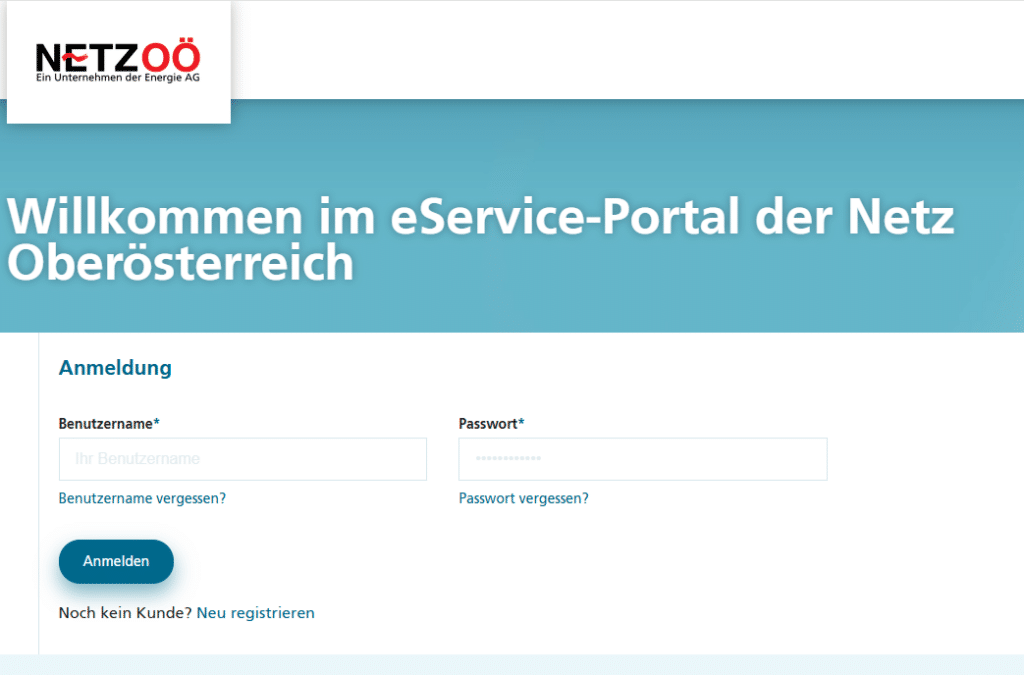Screen dimensions: 1024x675
Task: Click the Netz OÖ logo
Action: coord(118,62)
